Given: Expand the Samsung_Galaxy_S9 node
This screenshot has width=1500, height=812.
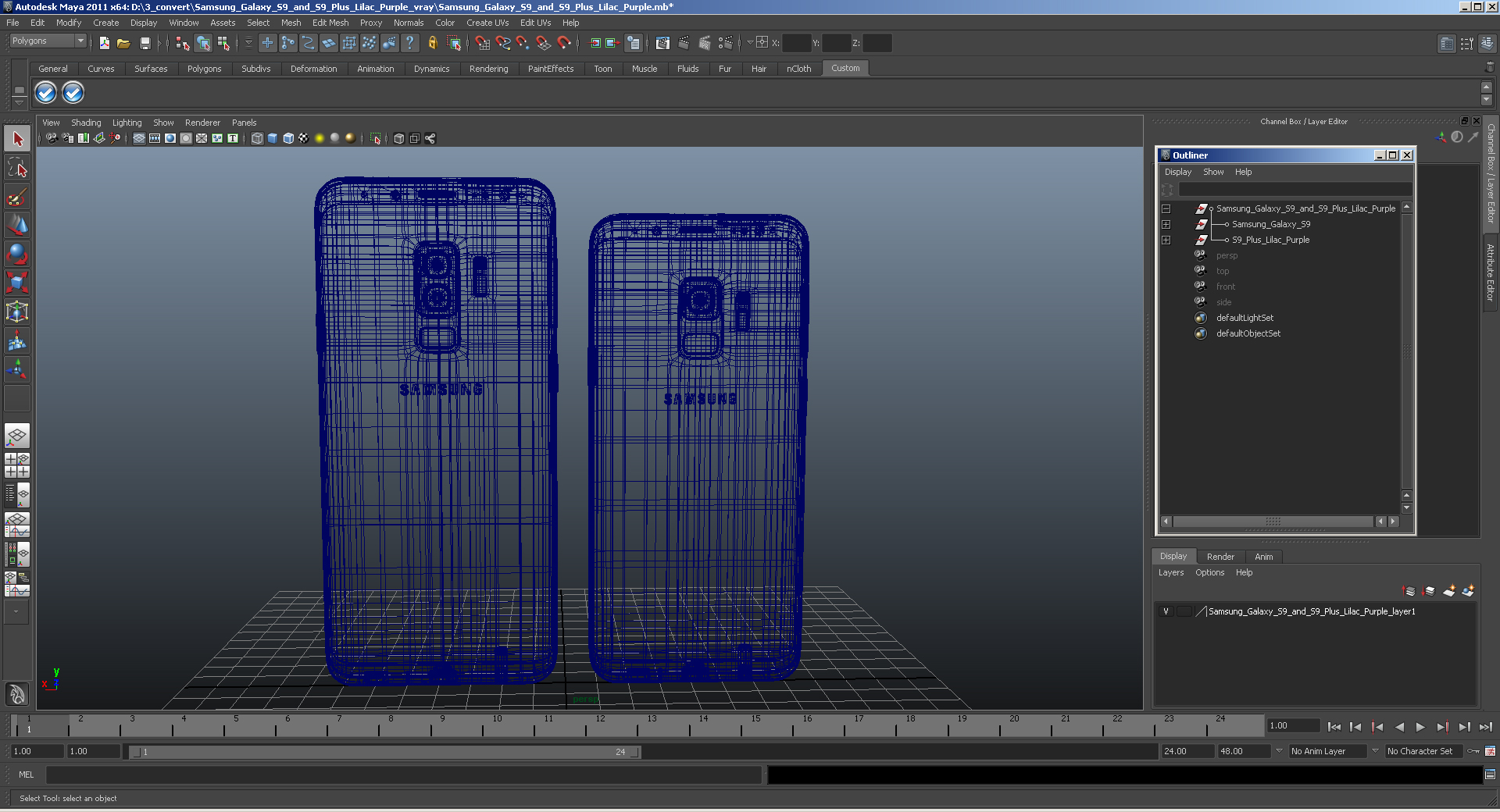Looking at the screenshot, I should click(1166, 224).
